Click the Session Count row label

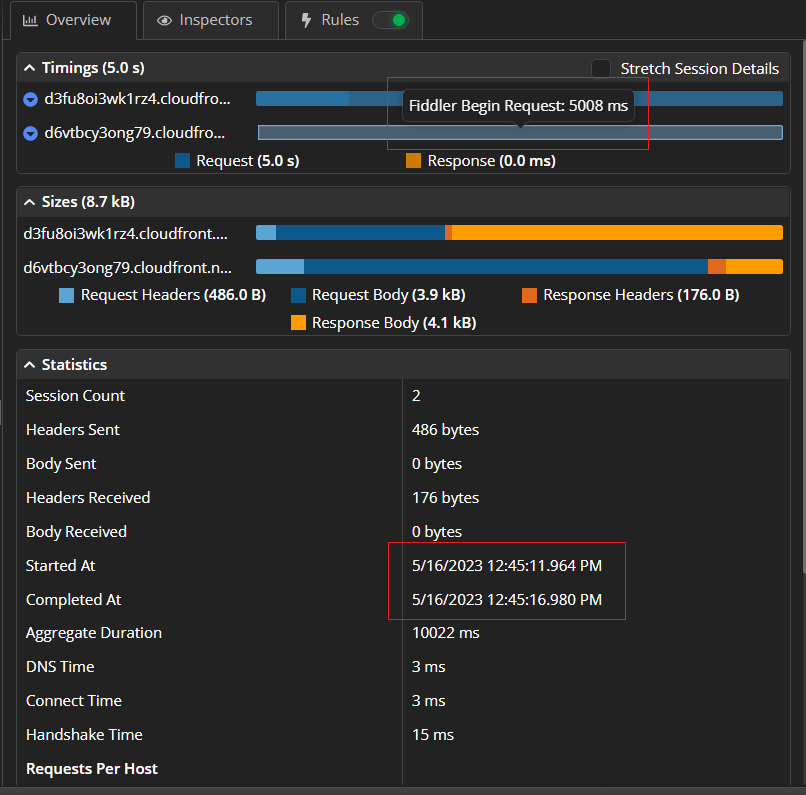click(75, 396)
